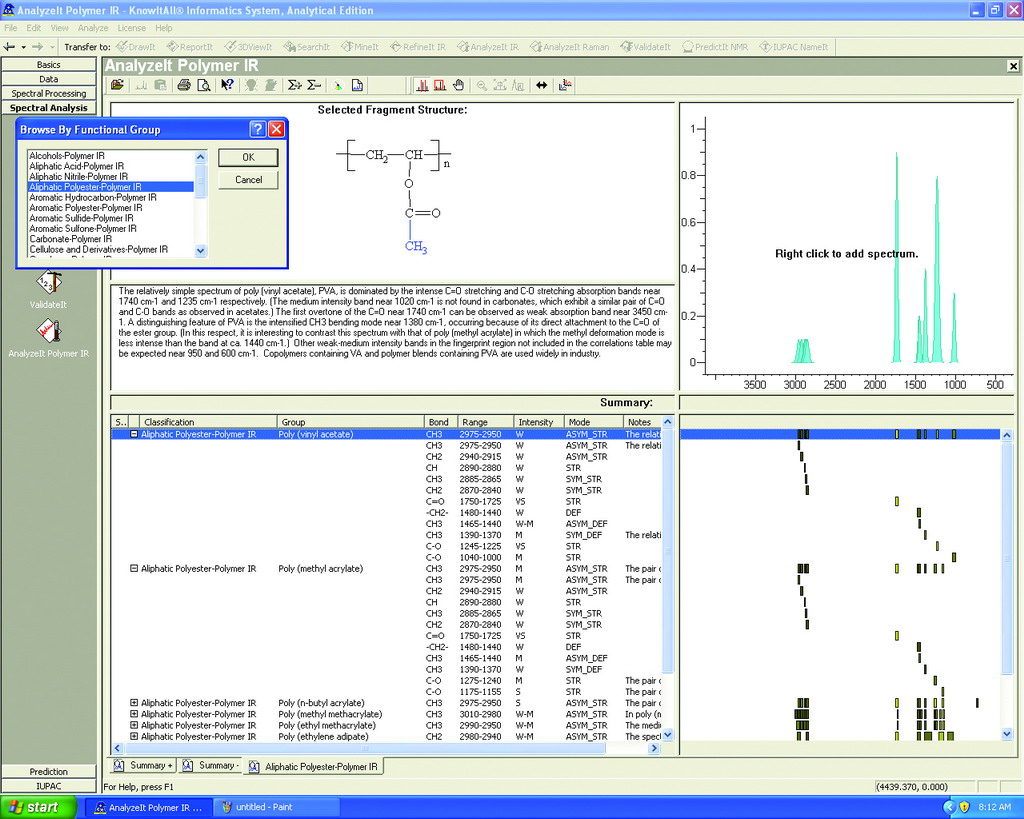The height and width of the screenshot is (819, 1024).
Task: Click Cancel in the functional group dialog
Action: click(x=248, y=180)
